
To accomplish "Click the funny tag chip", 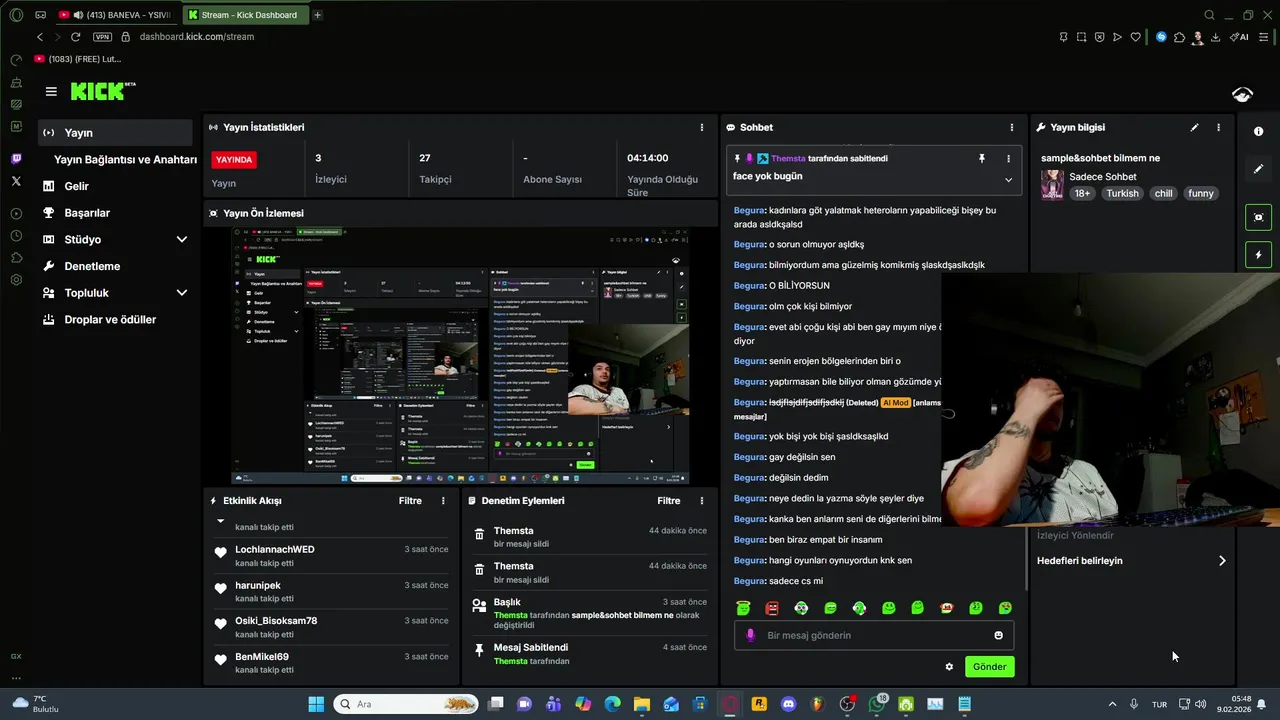I will pos(1201,194).
